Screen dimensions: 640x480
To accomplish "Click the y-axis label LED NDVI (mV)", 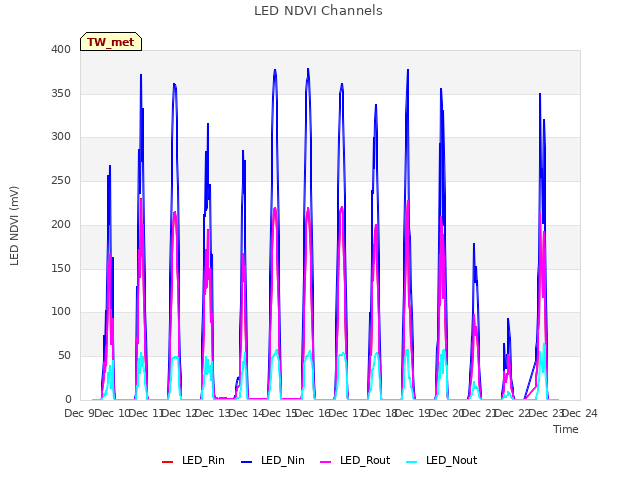I will (x=14, y=226).
